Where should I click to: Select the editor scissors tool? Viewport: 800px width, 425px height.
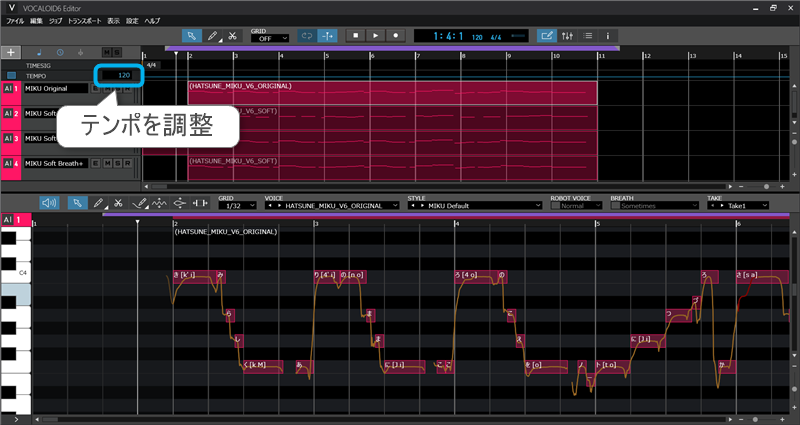118,203
